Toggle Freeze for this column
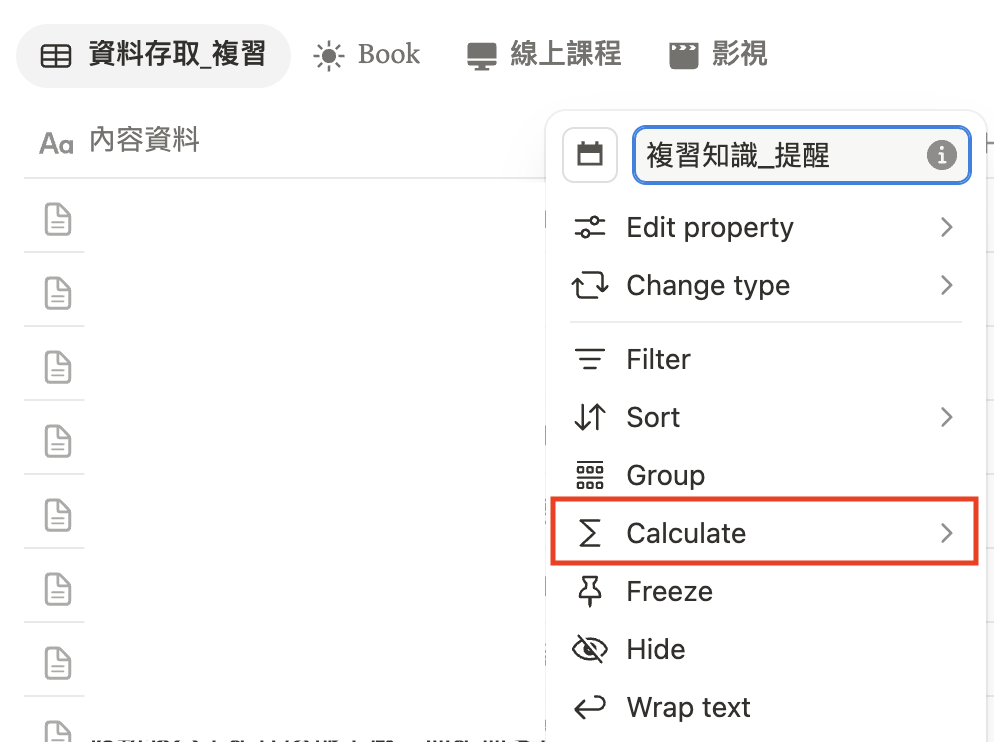 point(669,592)
